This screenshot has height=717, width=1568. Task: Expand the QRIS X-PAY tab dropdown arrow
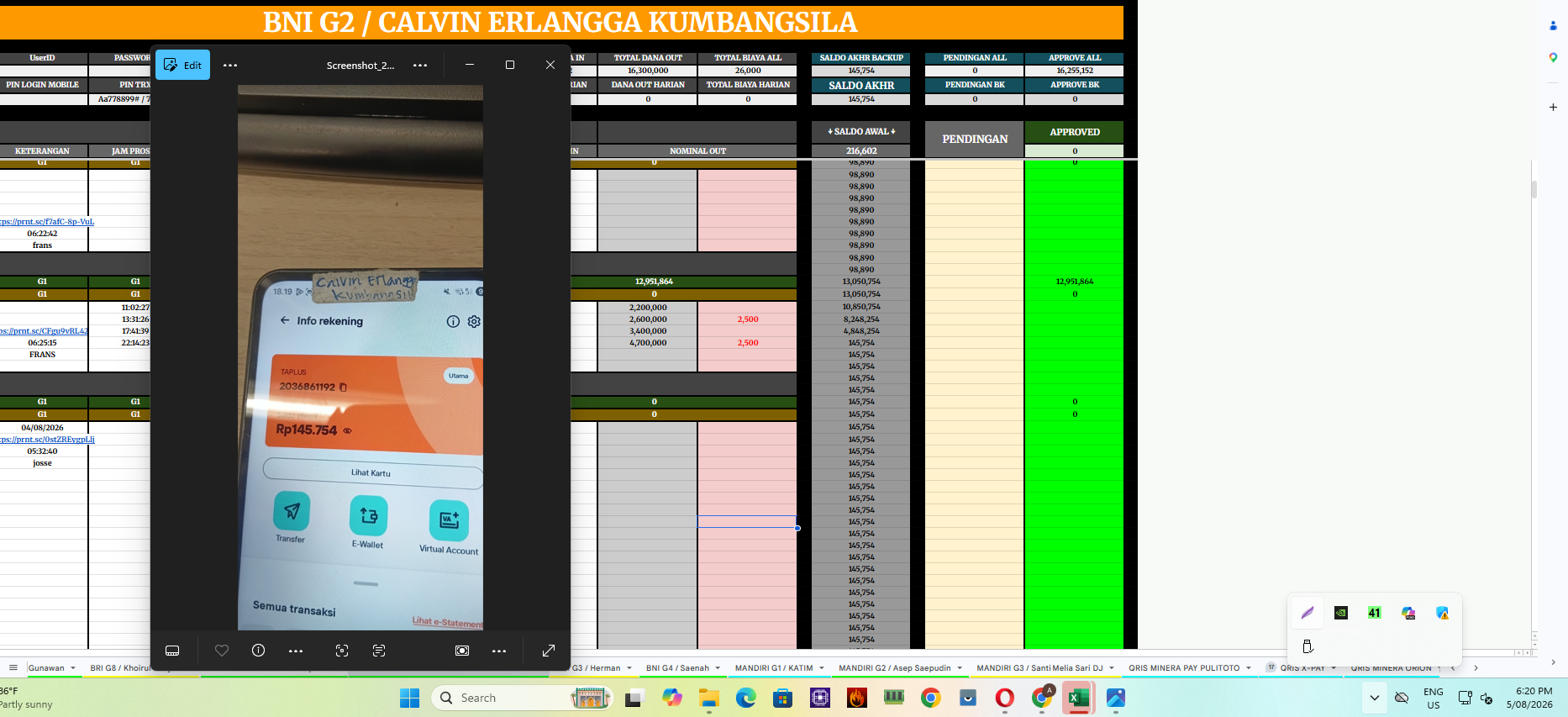coord(1334,668)
